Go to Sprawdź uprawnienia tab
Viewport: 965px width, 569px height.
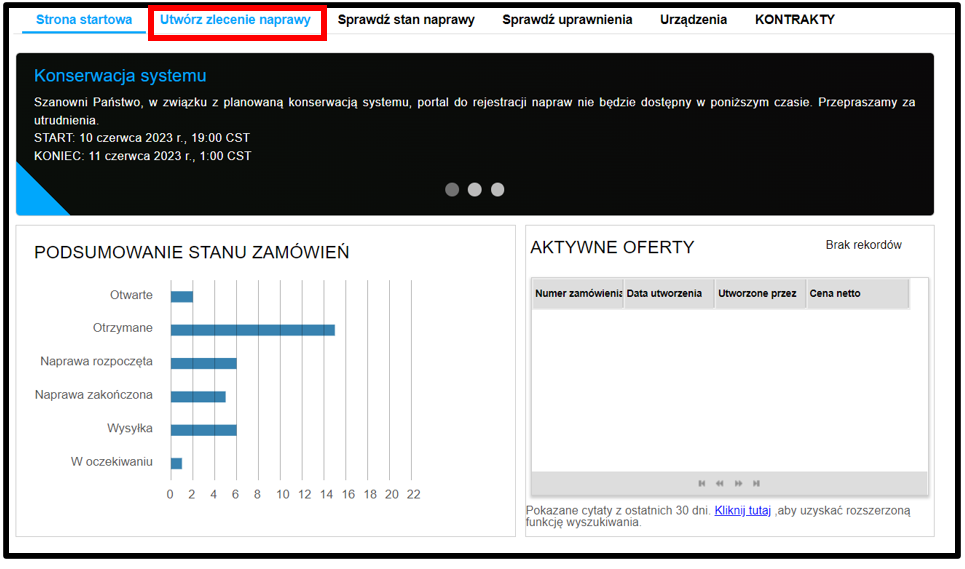[x=567, y=20]
